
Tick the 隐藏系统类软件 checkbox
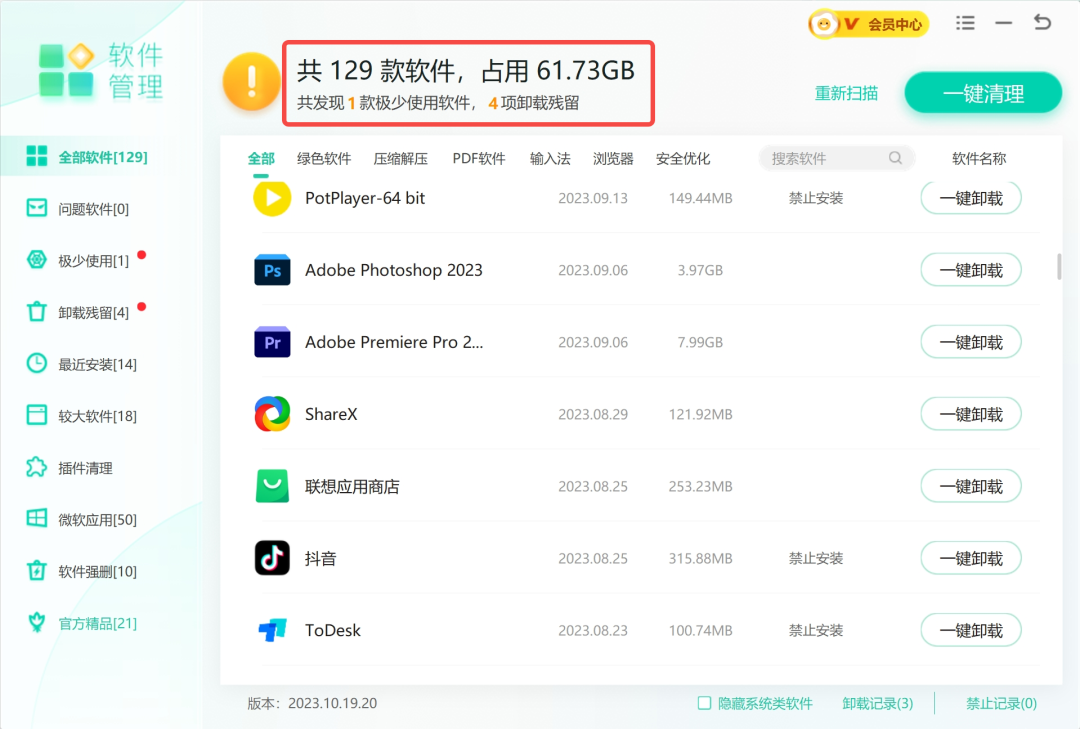point(704,703)
